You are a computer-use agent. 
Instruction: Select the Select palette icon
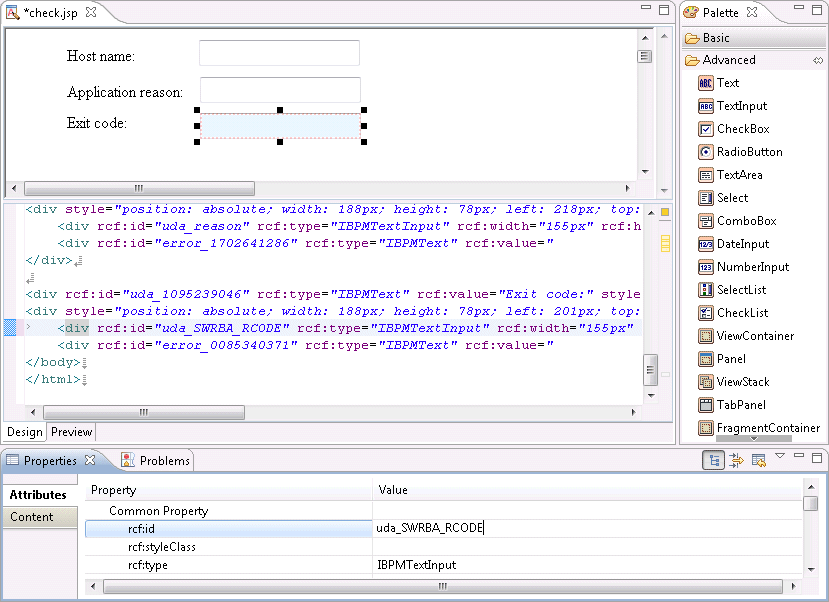click(x=705, y=198)
